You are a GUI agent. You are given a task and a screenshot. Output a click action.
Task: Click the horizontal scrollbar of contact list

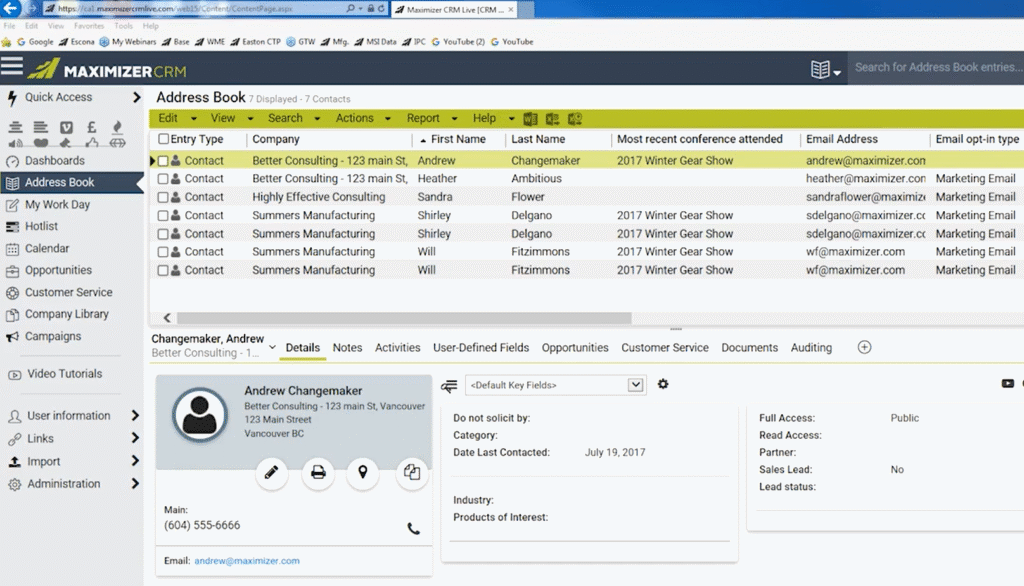click(x=404, y=318)
